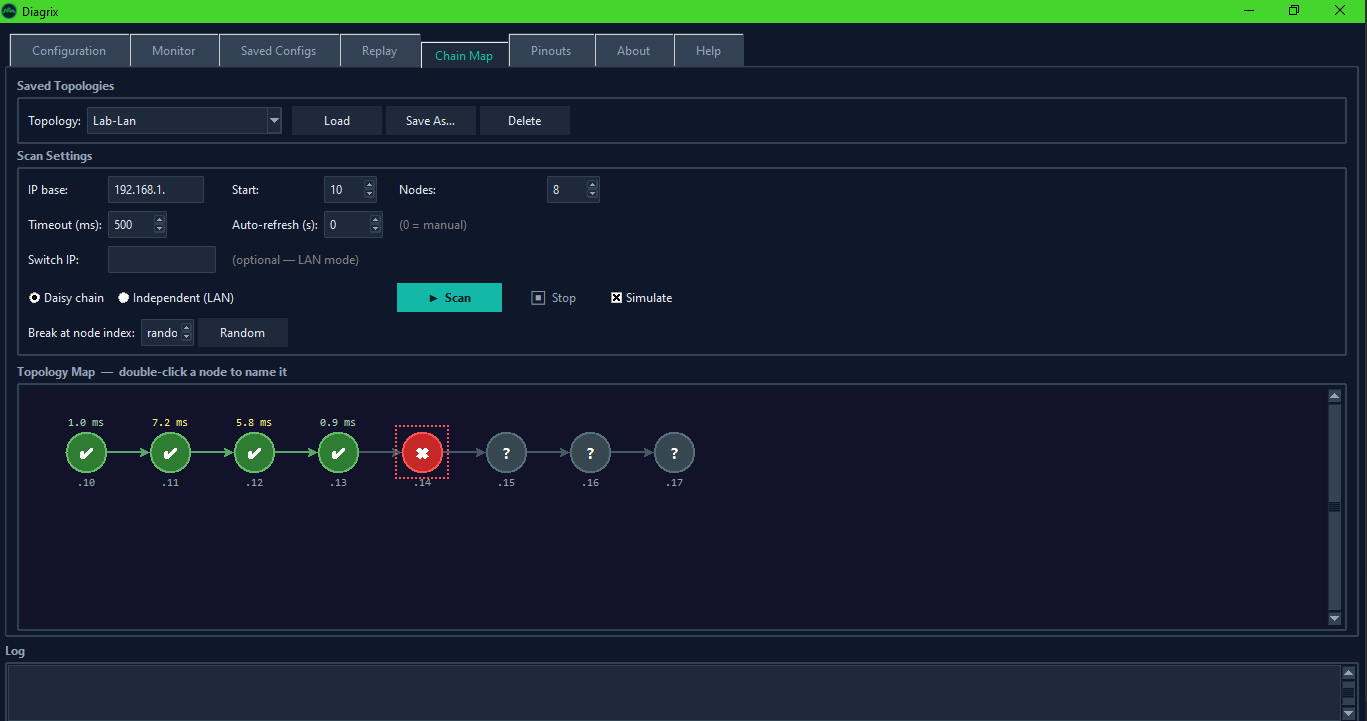Click the IP base input field

pos(155,190)
